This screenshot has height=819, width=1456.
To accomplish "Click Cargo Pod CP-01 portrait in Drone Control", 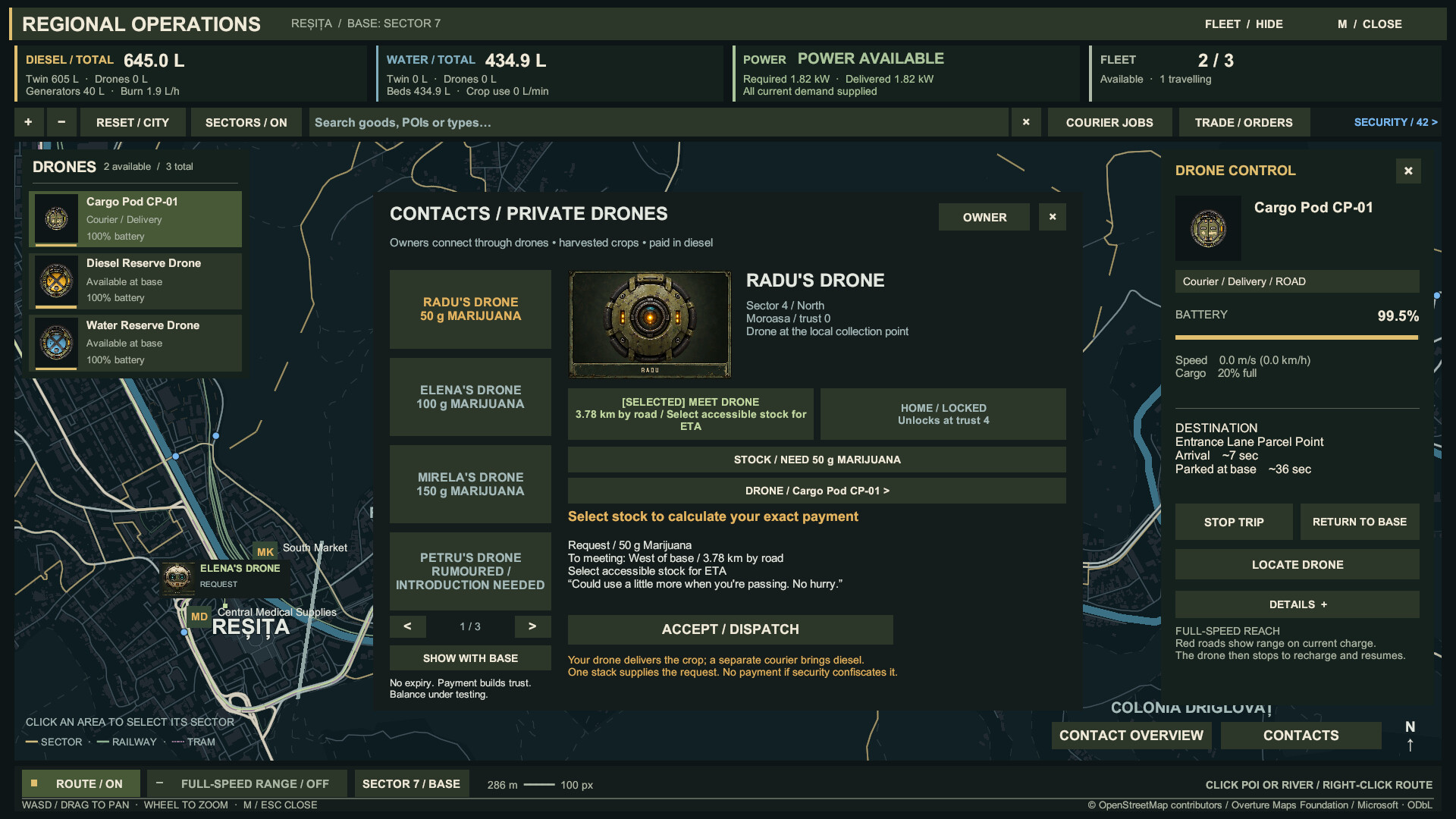I will 1208,228.
